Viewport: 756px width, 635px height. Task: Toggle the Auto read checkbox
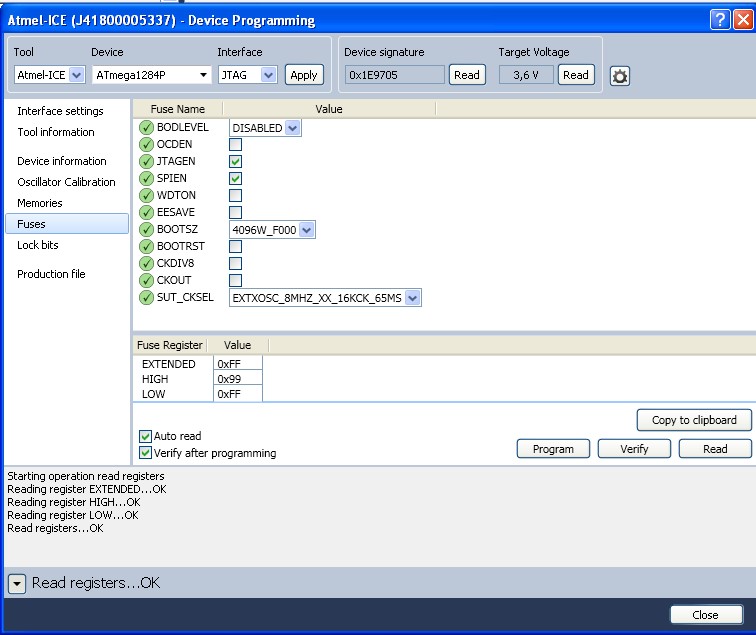[x=145, y=436]
